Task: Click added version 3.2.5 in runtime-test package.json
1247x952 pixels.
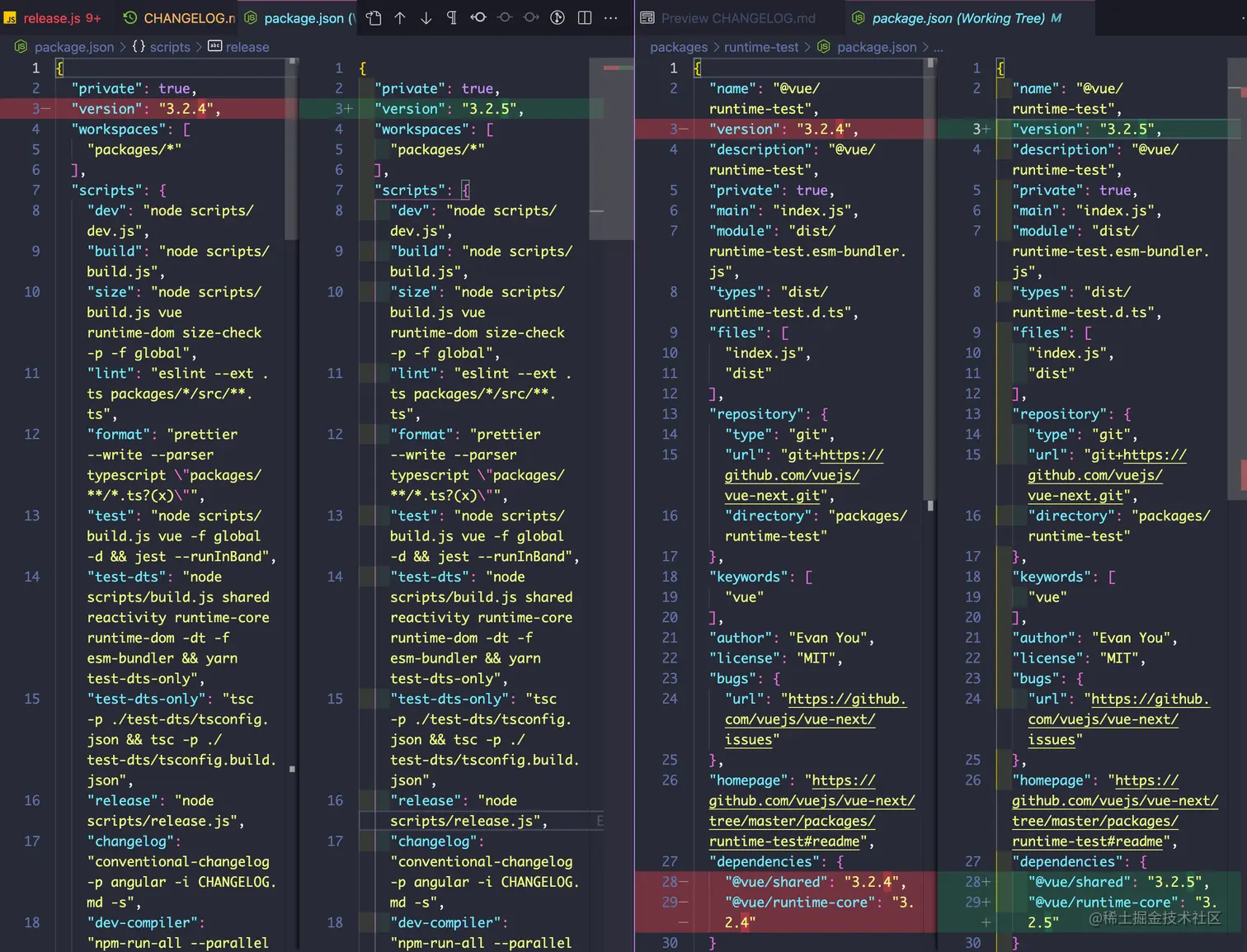Action: pyautogui.click(x=1089, y=129)
